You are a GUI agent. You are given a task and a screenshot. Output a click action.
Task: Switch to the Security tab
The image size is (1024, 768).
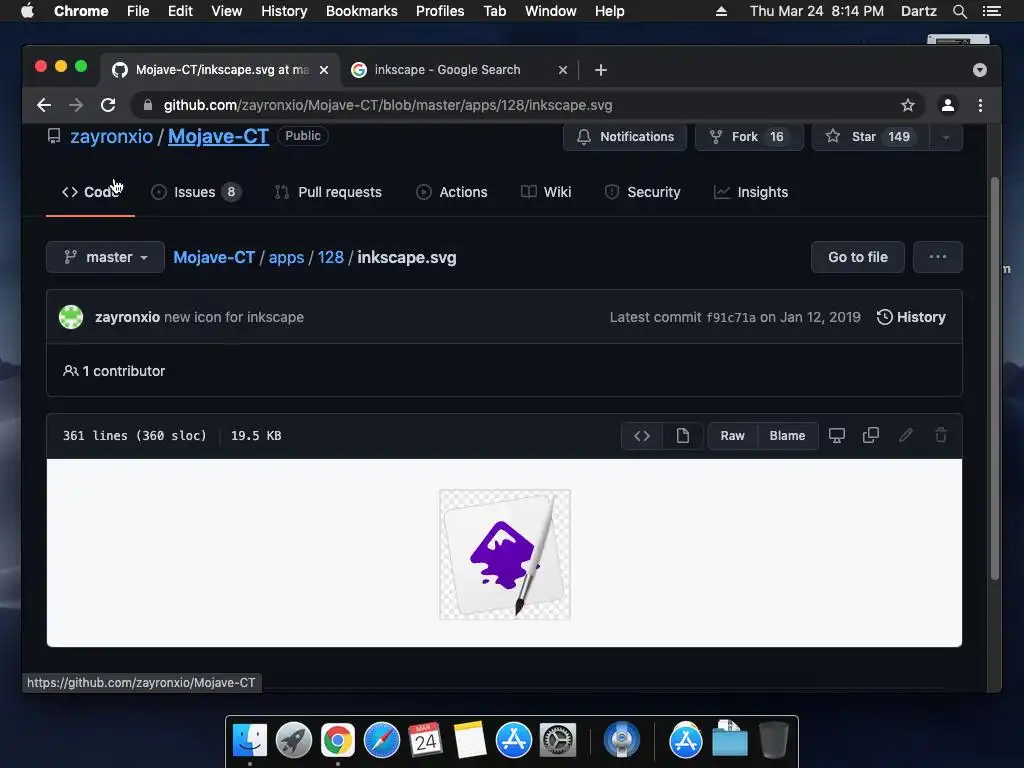(643, 192)
